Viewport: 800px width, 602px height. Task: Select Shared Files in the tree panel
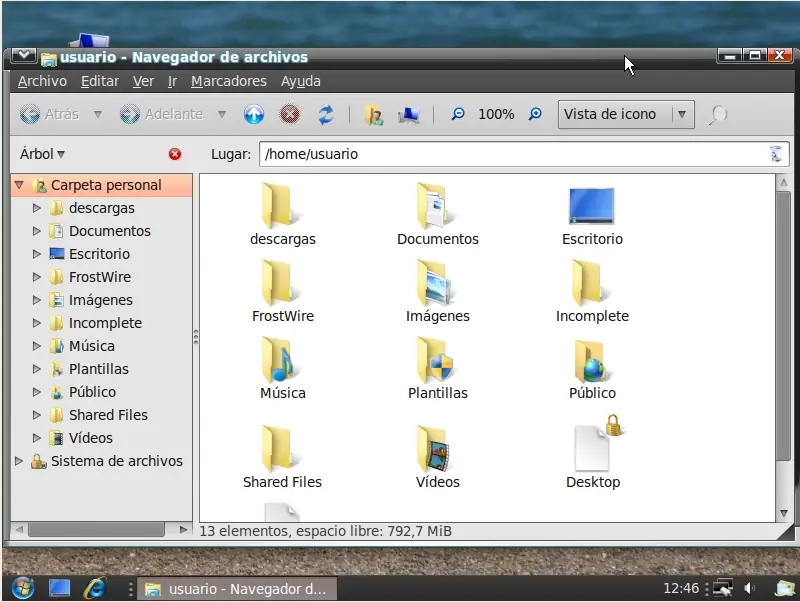(108, 415)
